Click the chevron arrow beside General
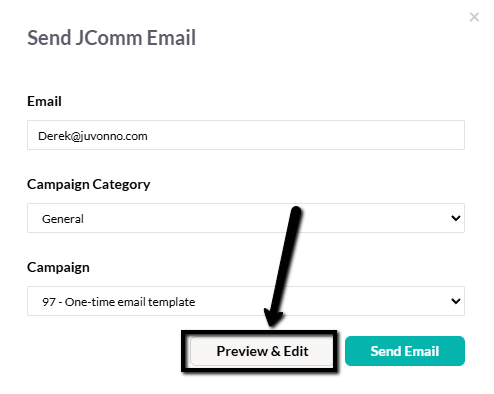The height and width of the screenshot is (394, 494). point(456,218)
